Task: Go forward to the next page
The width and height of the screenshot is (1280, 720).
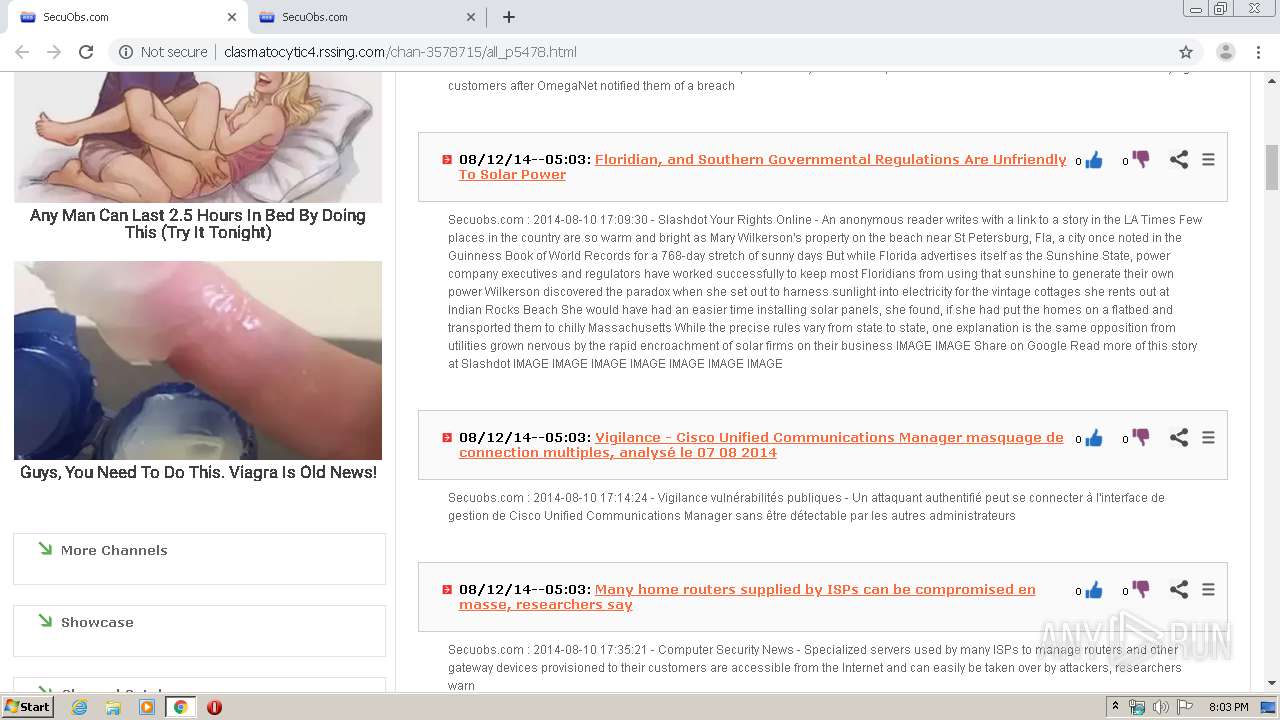Action: [x=54, y=52]
